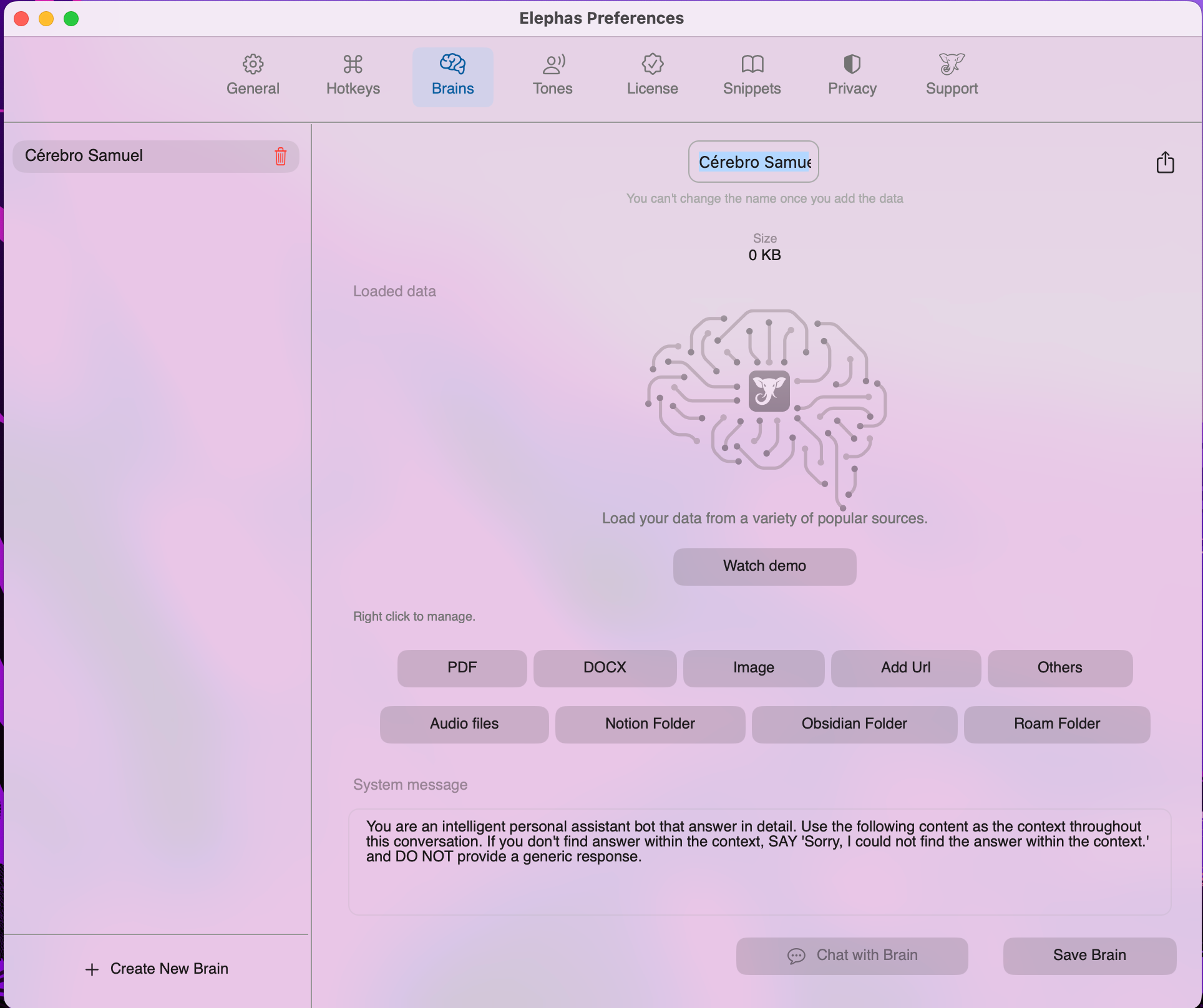Image resolution: width=1203 pixels, height=1008 pixels.
Task: Click the share/export brain icon
Action: [x=1165, y=162]
